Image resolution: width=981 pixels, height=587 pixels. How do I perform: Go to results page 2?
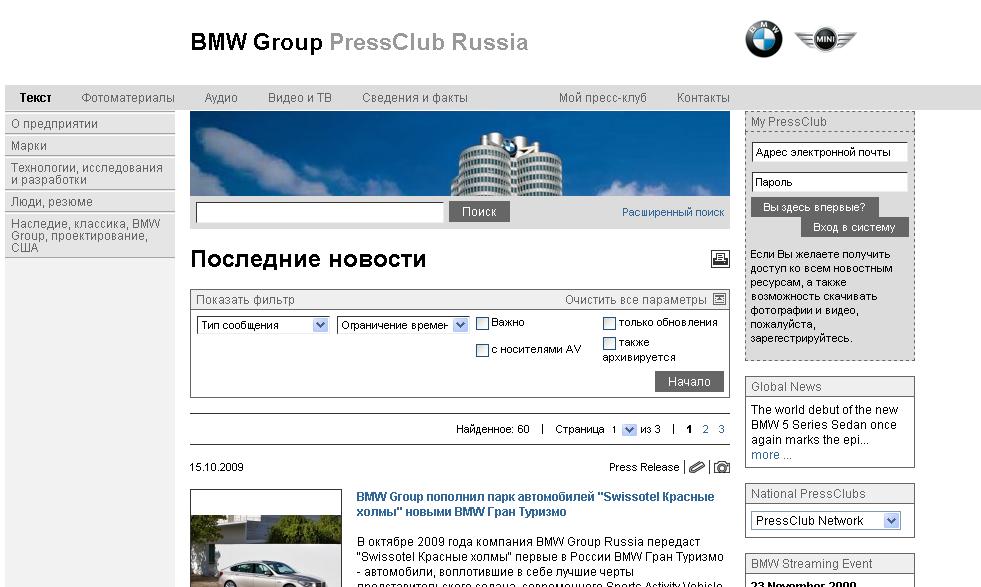pos(705,429)
